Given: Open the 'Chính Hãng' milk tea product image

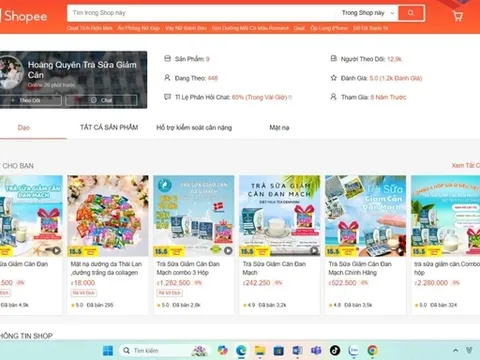Looking at the screenshot, I should (366, 216).
